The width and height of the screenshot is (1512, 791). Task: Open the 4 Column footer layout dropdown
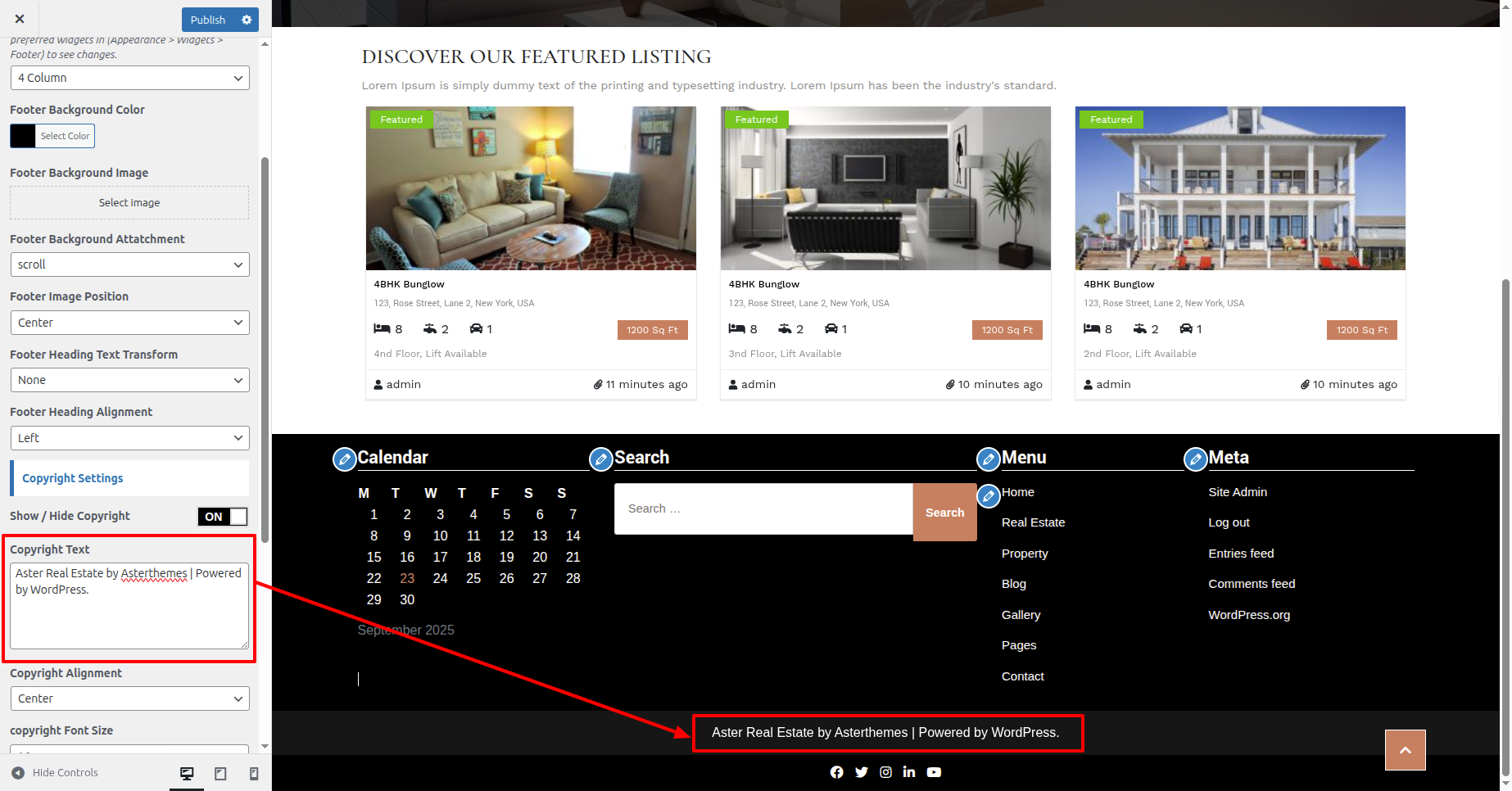129,78
